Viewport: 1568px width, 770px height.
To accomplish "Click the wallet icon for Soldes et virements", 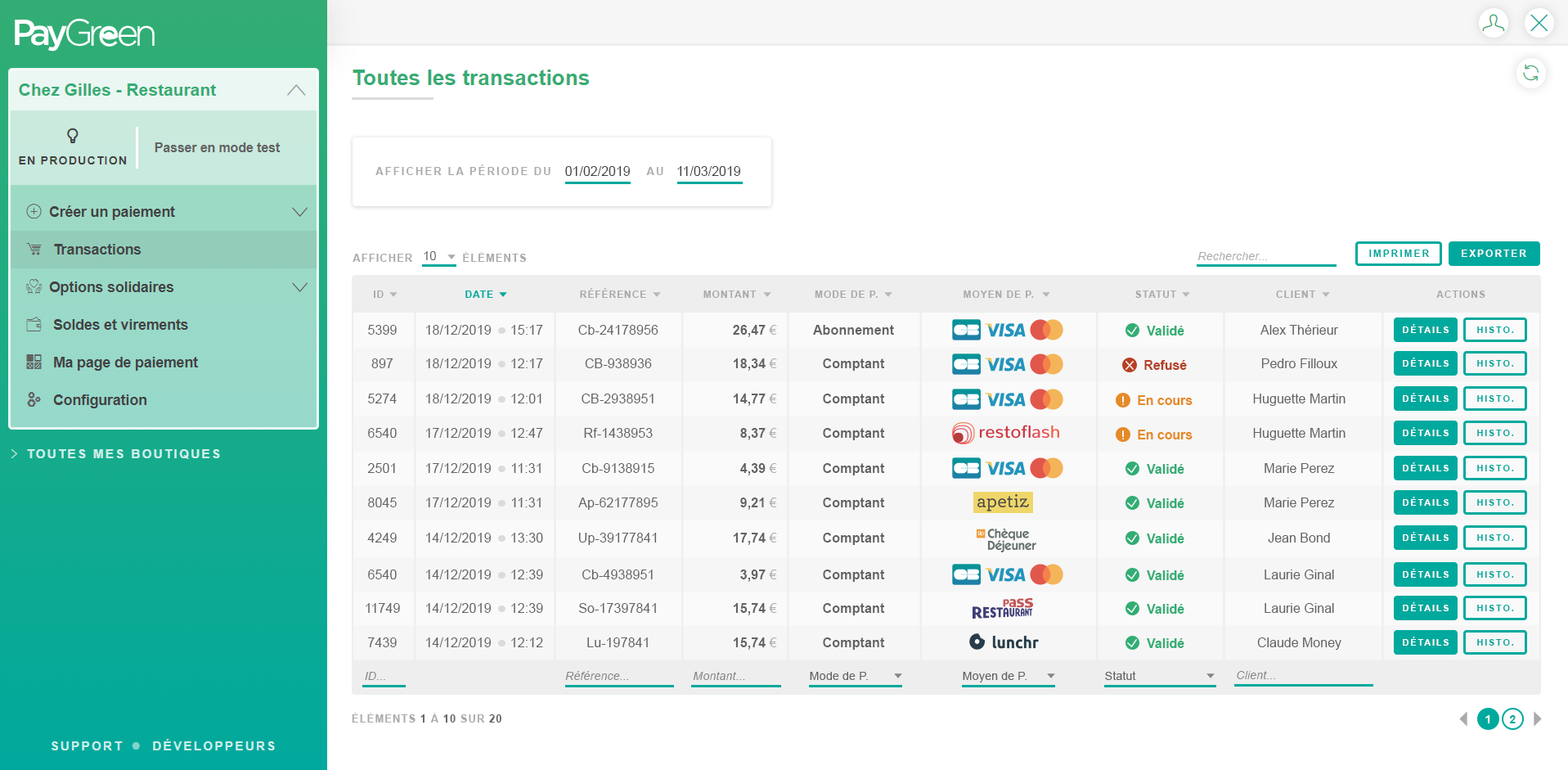I will click(34, 324).
